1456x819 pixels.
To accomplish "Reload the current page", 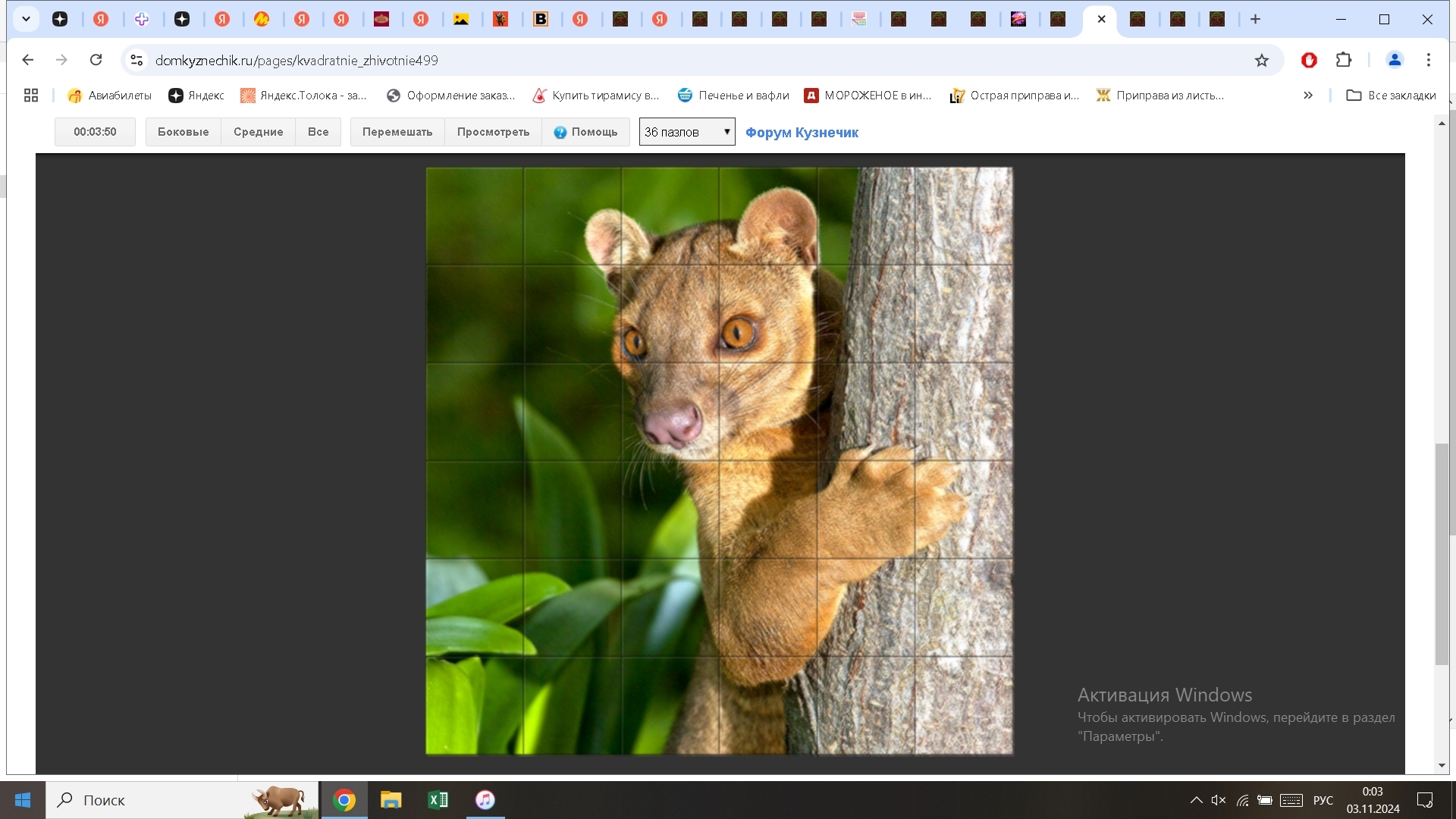I will click(x=96, y=60).
